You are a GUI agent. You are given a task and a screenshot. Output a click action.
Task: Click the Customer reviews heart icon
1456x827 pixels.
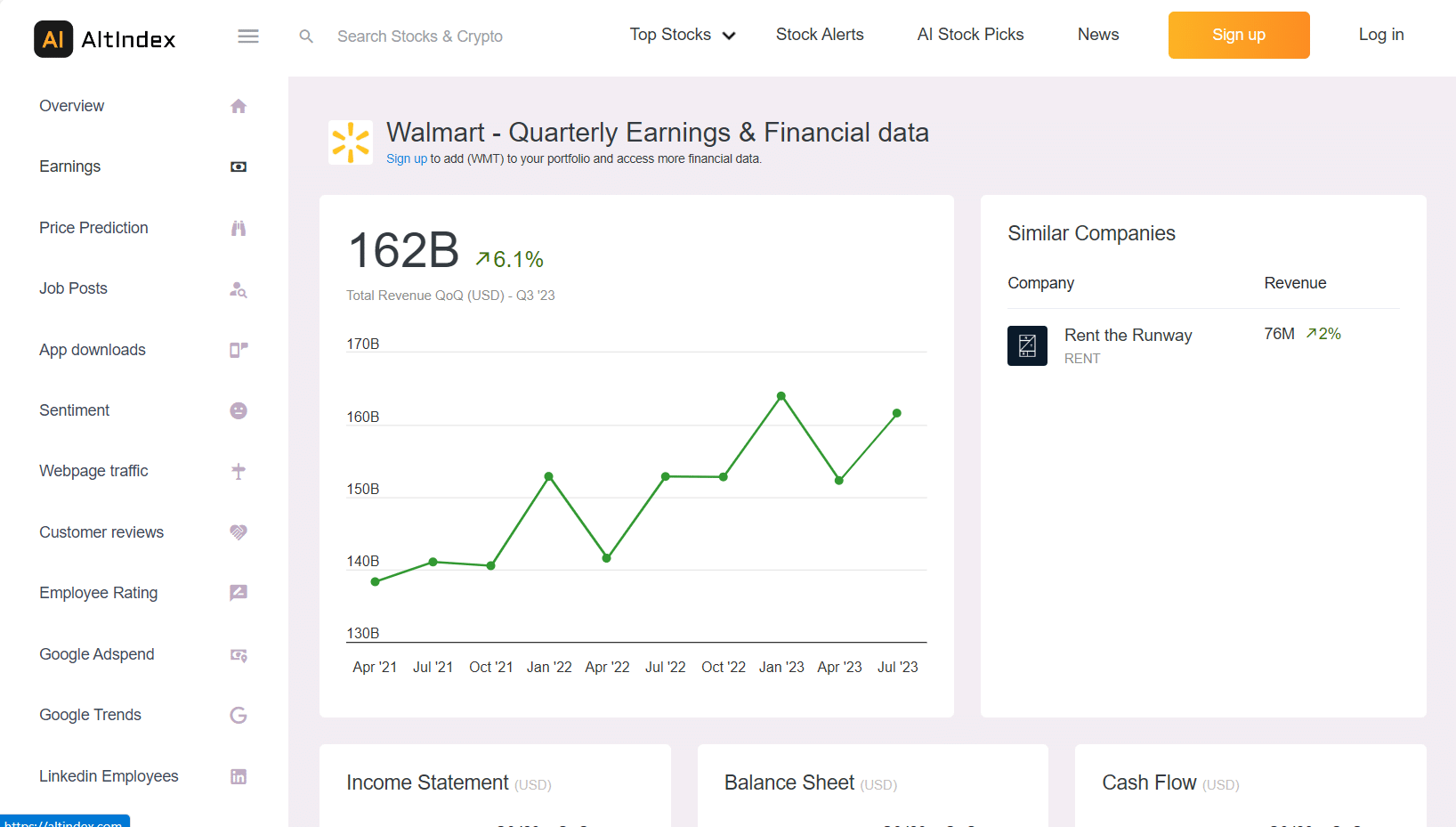pos(239,532)
